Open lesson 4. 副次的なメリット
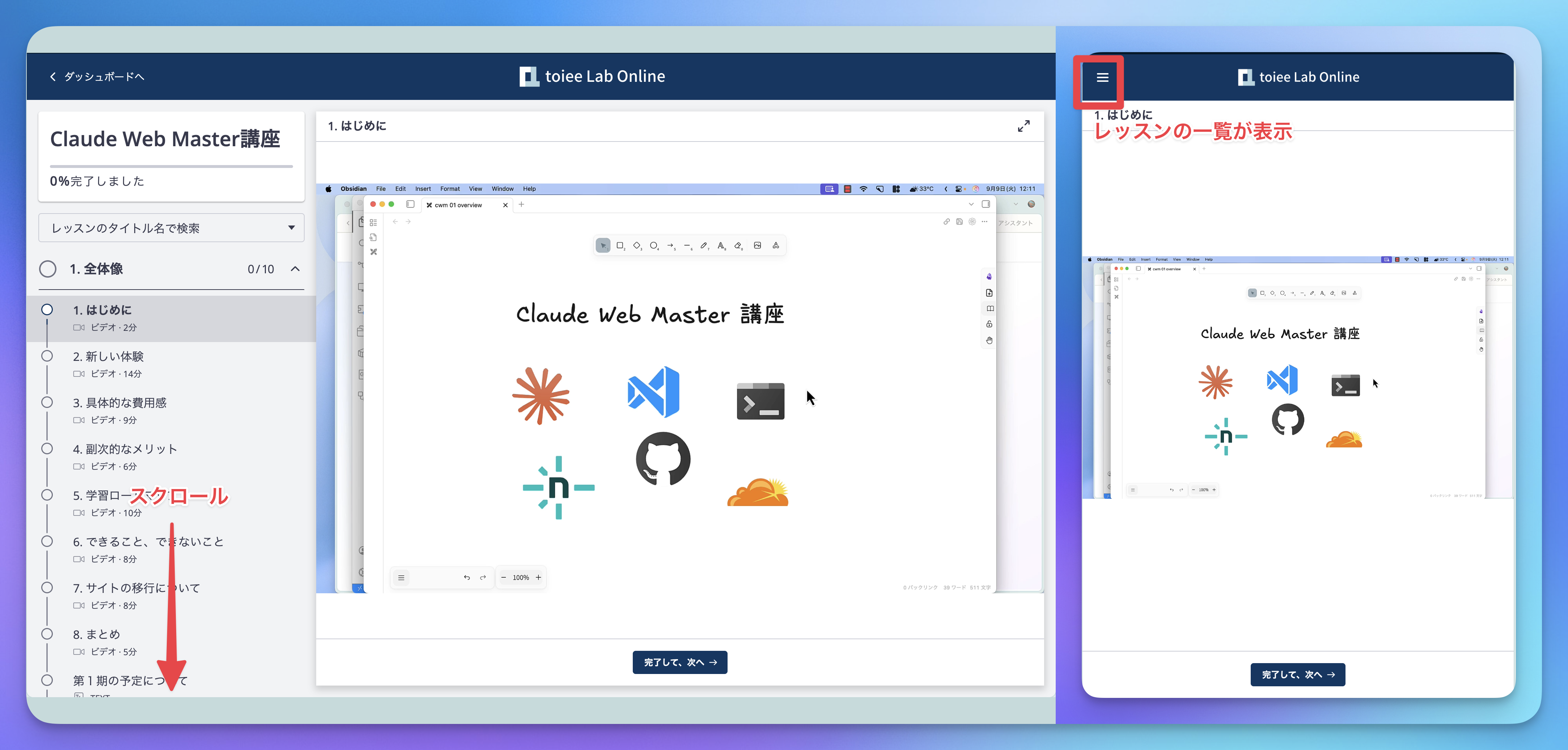 [125, 449]
